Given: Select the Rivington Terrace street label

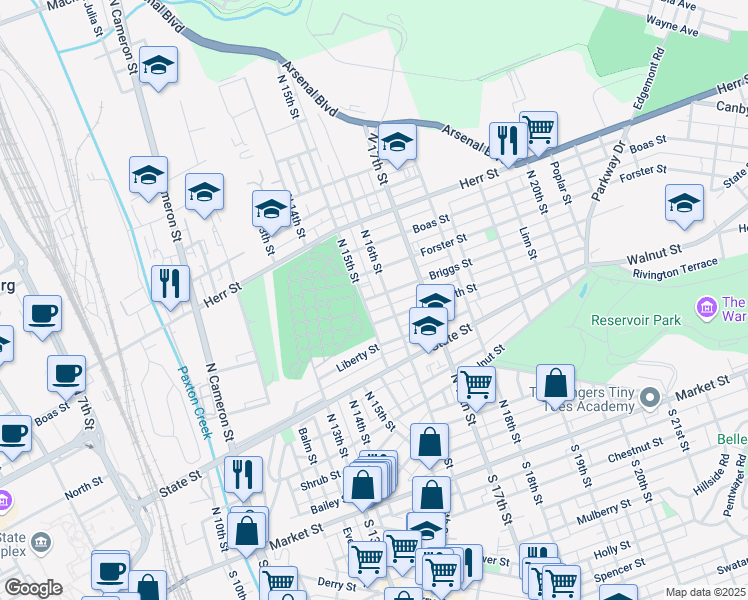Looking at the screenshot, I should (x=675, y=269).
